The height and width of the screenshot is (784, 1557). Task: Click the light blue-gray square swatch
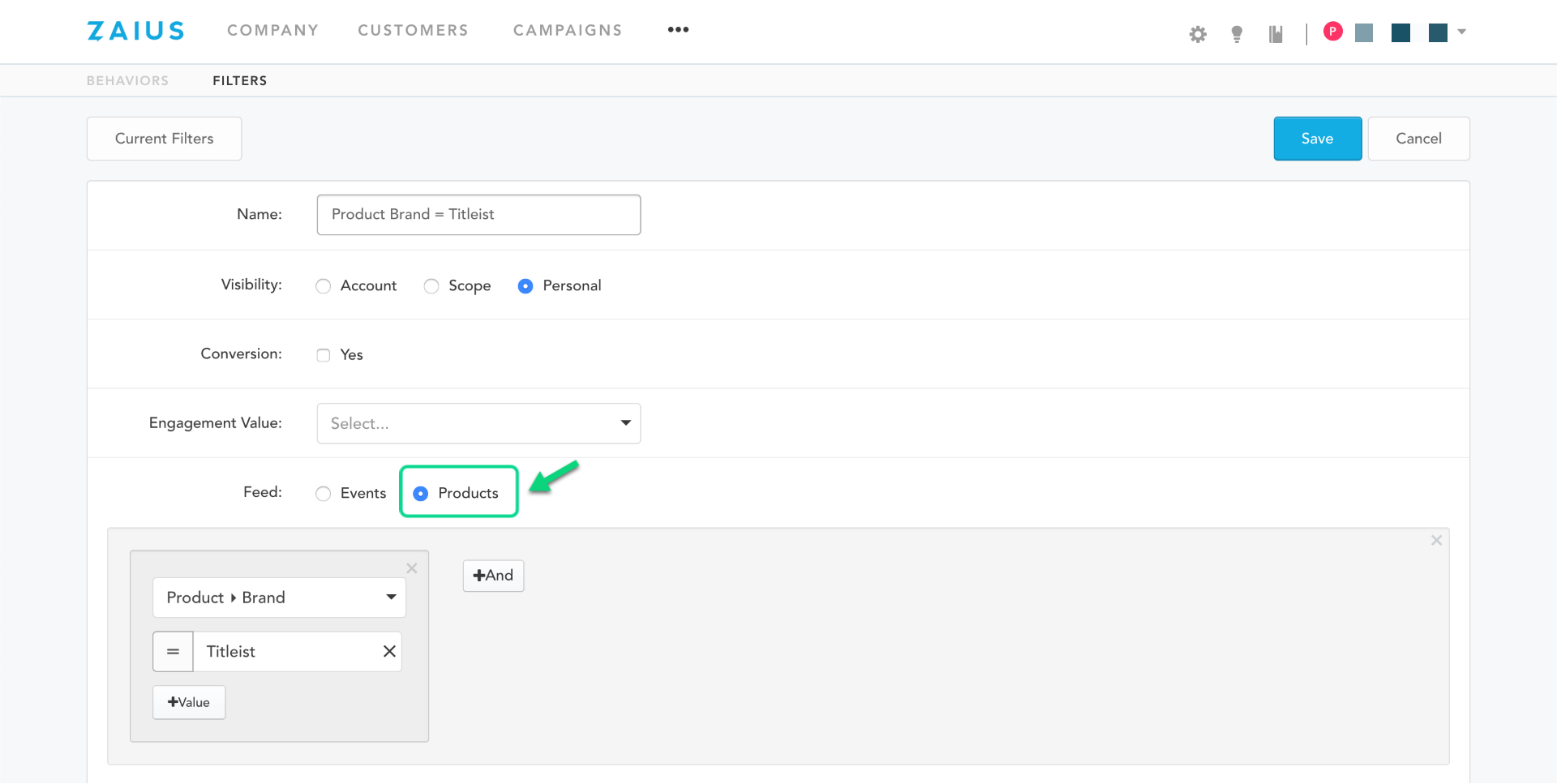[x=1364, y=32]
